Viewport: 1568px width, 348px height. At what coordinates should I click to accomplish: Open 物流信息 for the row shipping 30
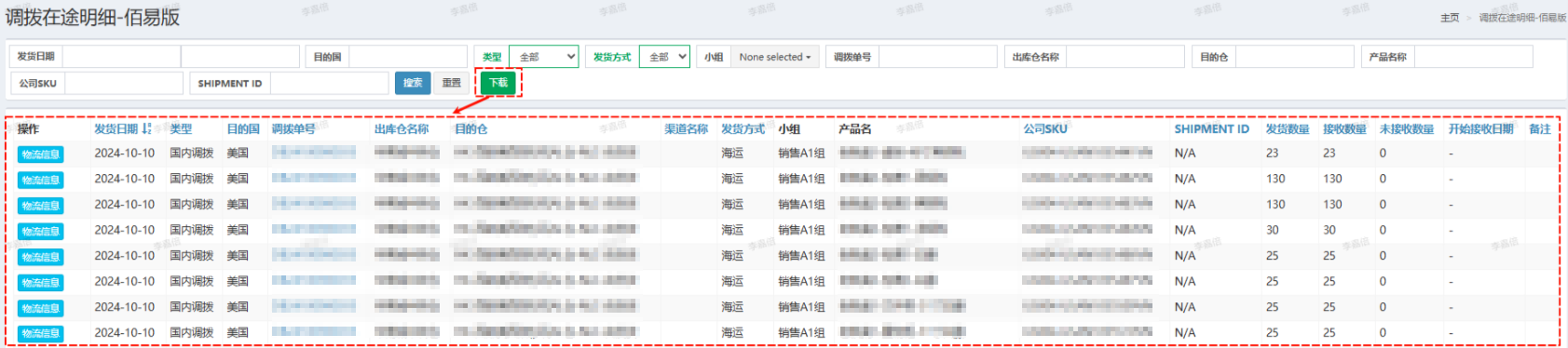40,231
